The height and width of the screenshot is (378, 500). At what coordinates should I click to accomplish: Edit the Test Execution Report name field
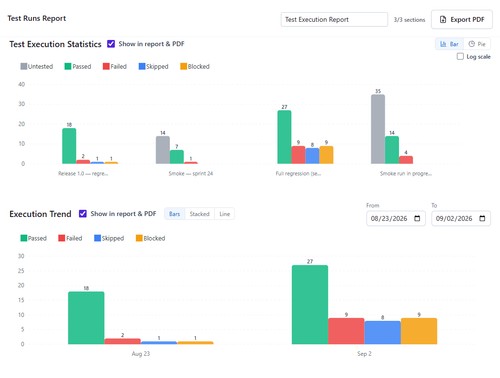[x=334, y=20]
